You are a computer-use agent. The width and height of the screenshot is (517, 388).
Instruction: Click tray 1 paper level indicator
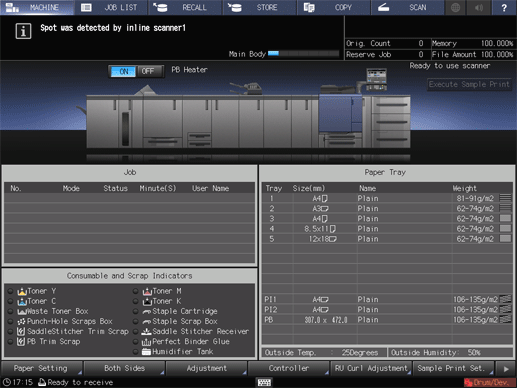505,199
